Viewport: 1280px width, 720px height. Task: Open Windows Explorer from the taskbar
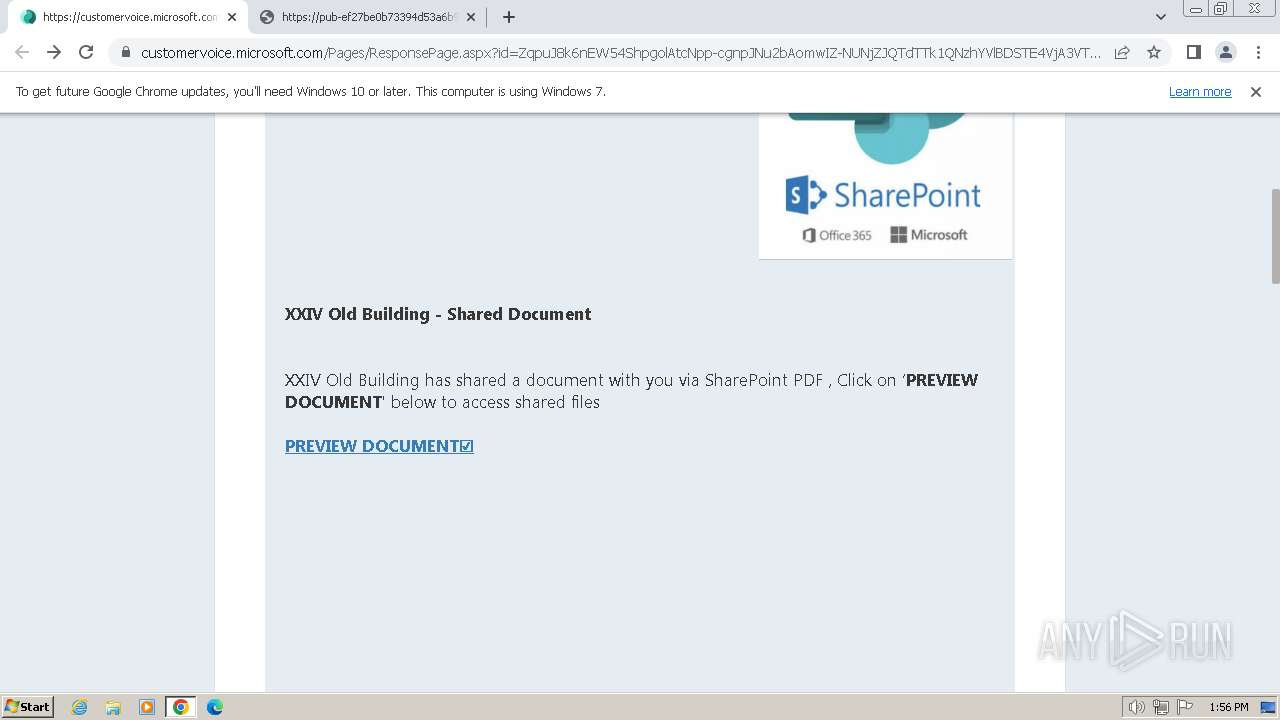(113, 707)
